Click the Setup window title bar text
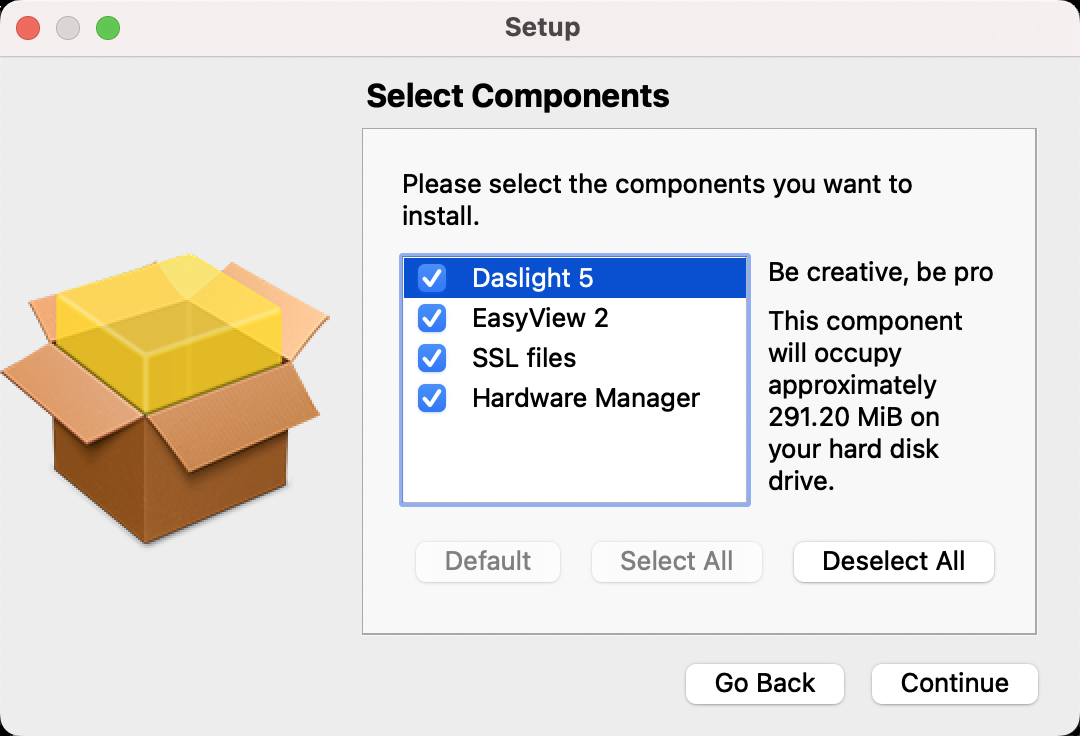 tap(542, 27)
